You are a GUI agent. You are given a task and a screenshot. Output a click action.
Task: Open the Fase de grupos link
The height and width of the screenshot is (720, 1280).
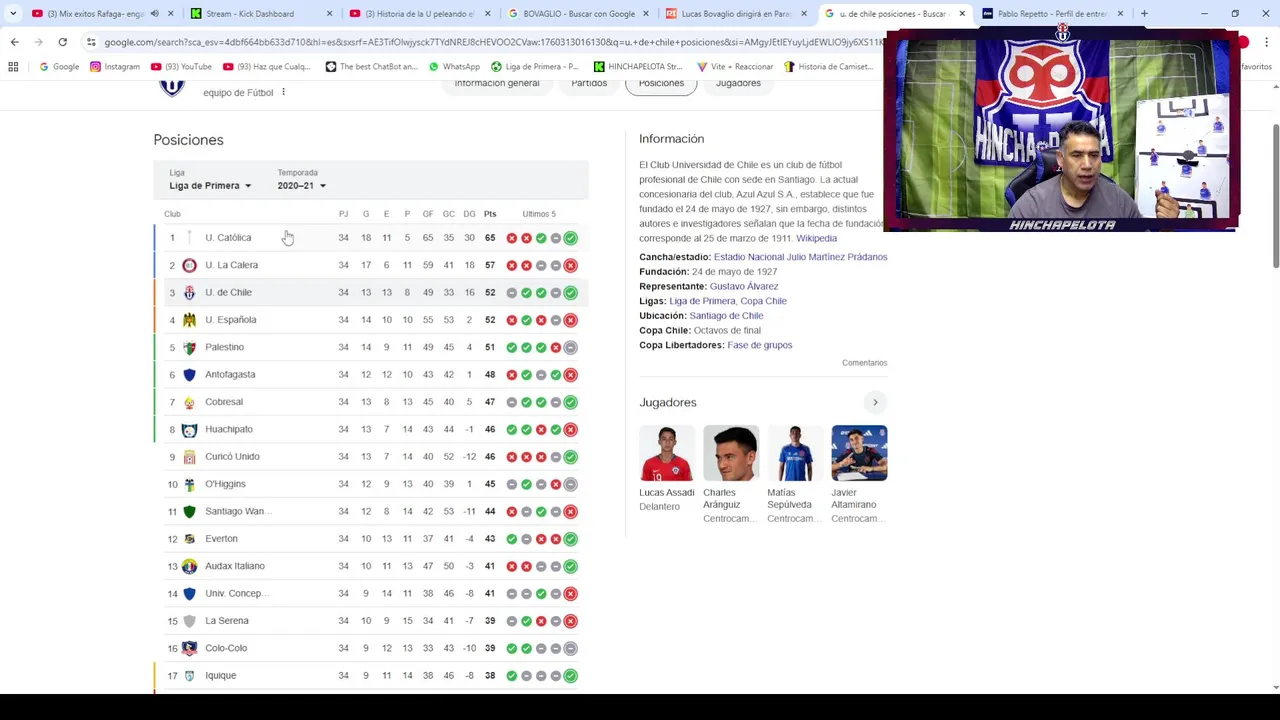pyautogui.click(x=760, y=345)
